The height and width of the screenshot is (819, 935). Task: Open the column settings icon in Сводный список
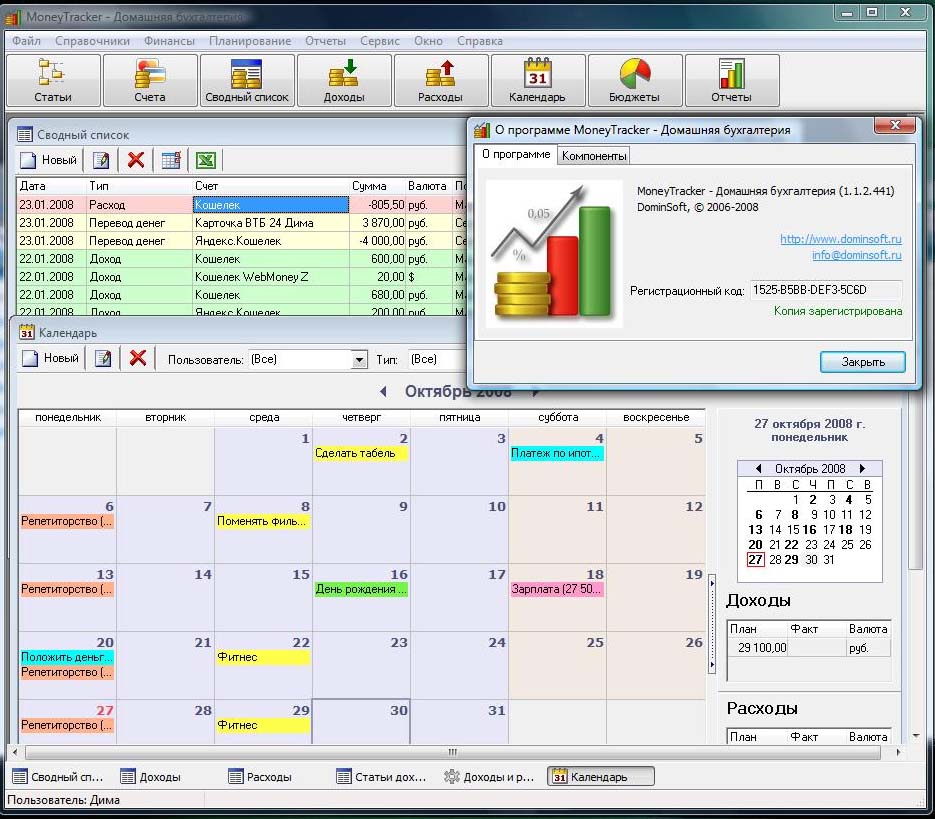point(171,160)
